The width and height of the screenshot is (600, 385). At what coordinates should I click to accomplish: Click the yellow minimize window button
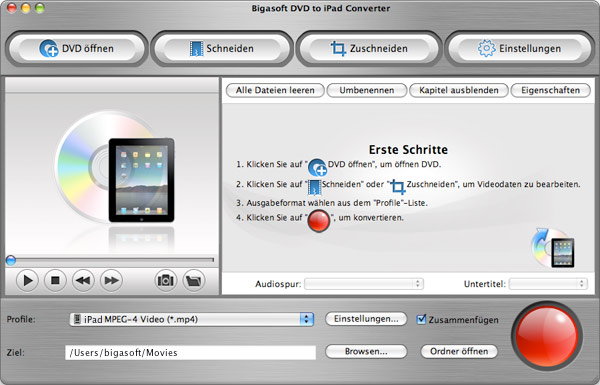coord(26,8)
